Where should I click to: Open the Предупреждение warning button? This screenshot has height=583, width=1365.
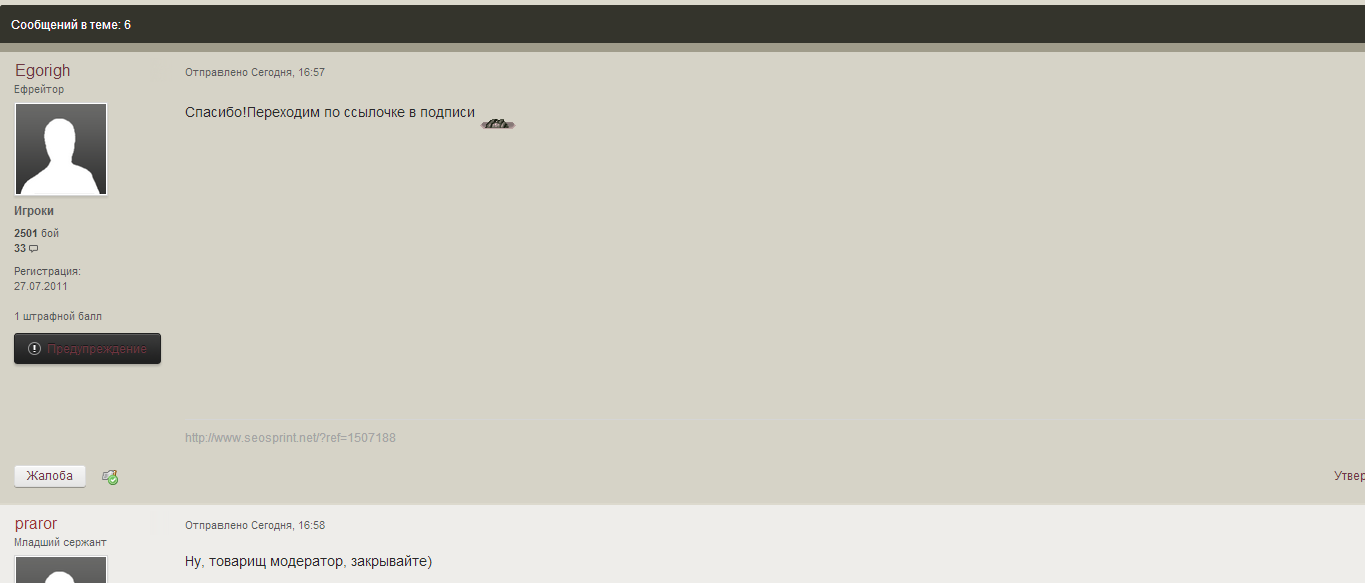(x=87, y=349)
